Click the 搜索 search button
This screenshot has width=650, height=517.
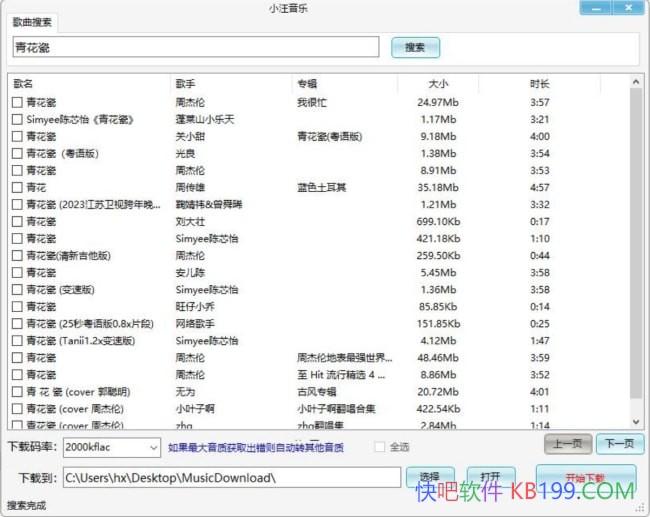(x=415, y=47)
